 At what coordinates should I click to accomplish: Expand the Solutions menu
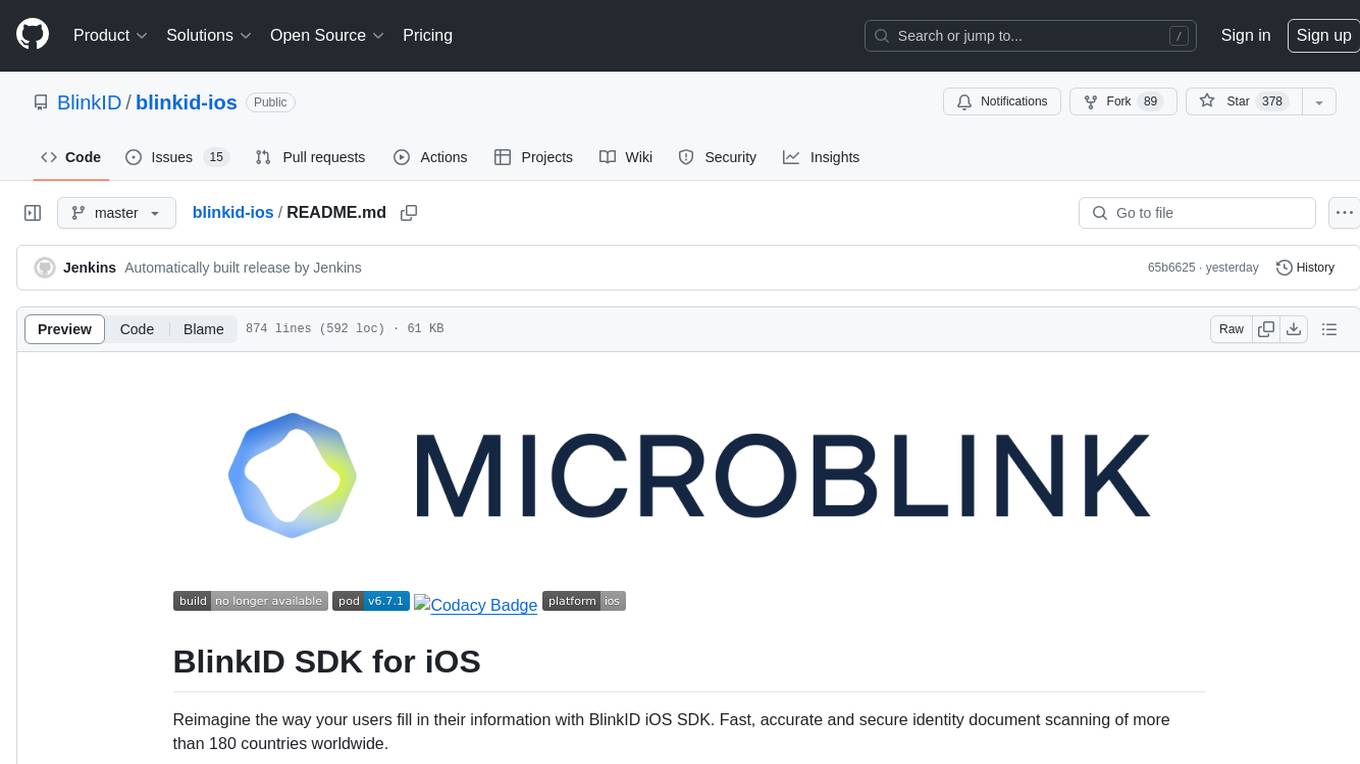(x=209, y=35)
